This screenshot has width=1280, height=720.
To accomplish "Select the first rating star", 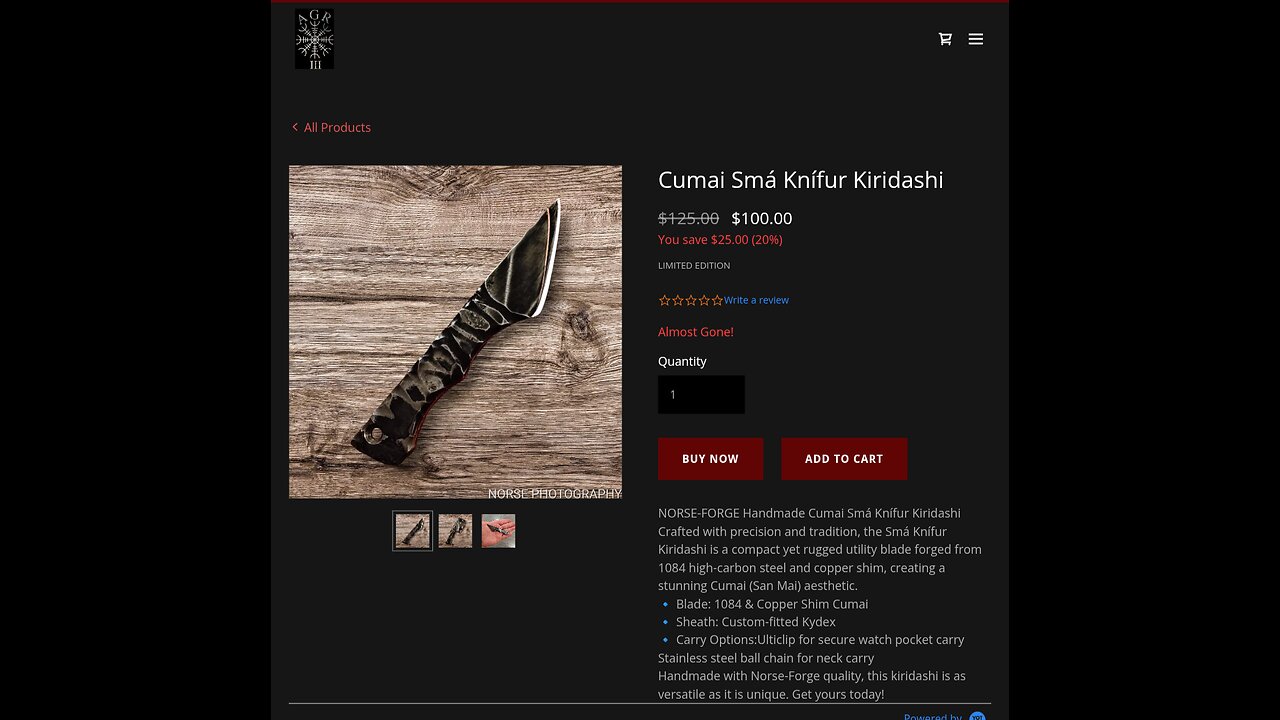I will tap(664, 300).
